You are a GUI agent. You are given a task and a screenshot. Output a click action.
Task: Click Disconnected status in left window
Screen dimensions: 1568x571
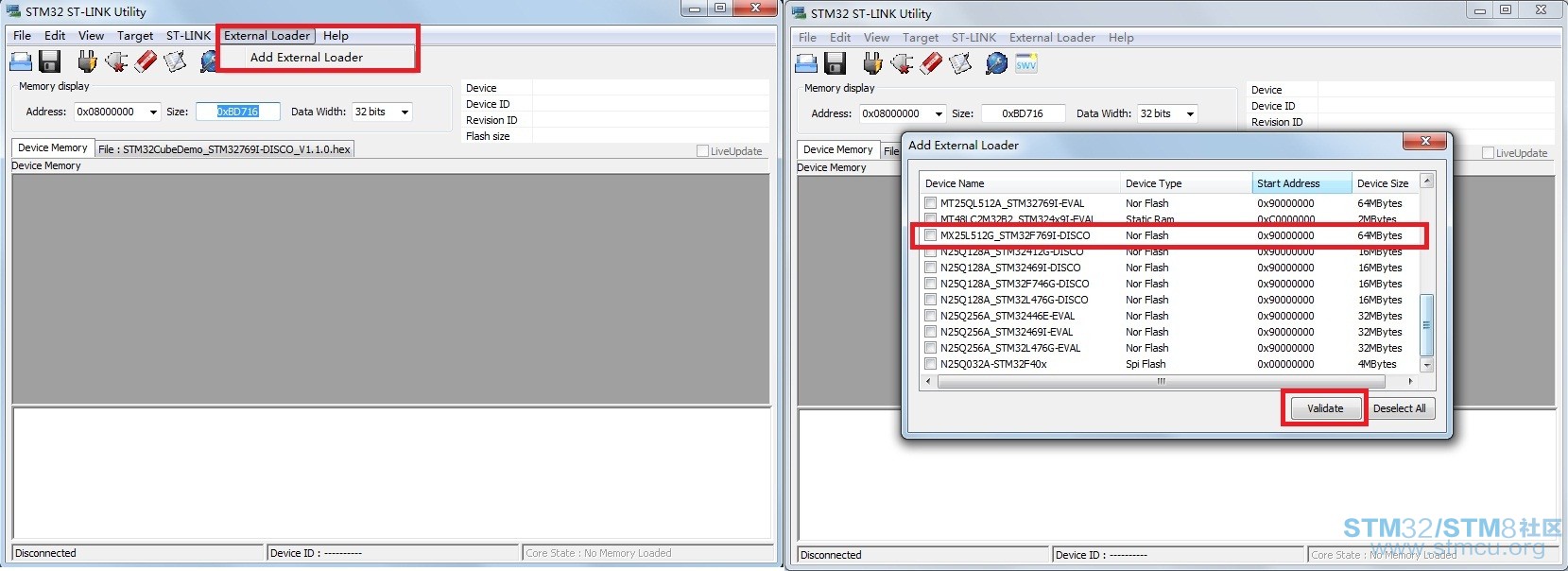[x=45, y=553]
